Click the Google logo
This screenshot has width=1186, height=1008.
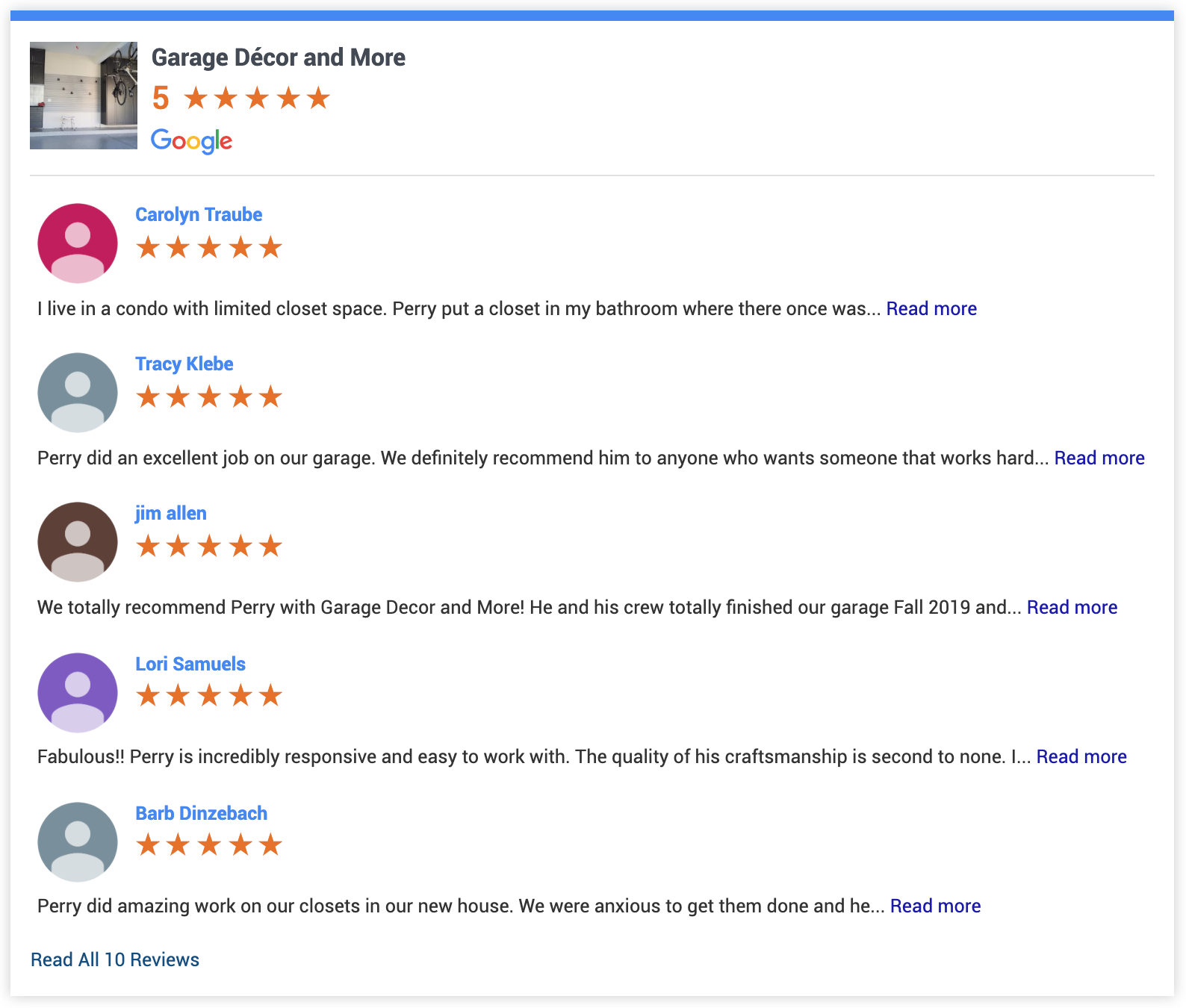192,140
